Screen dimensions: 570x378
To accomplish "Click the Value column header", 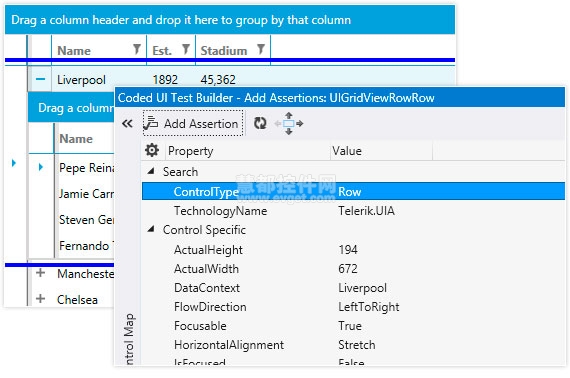I will click(381, 150).
